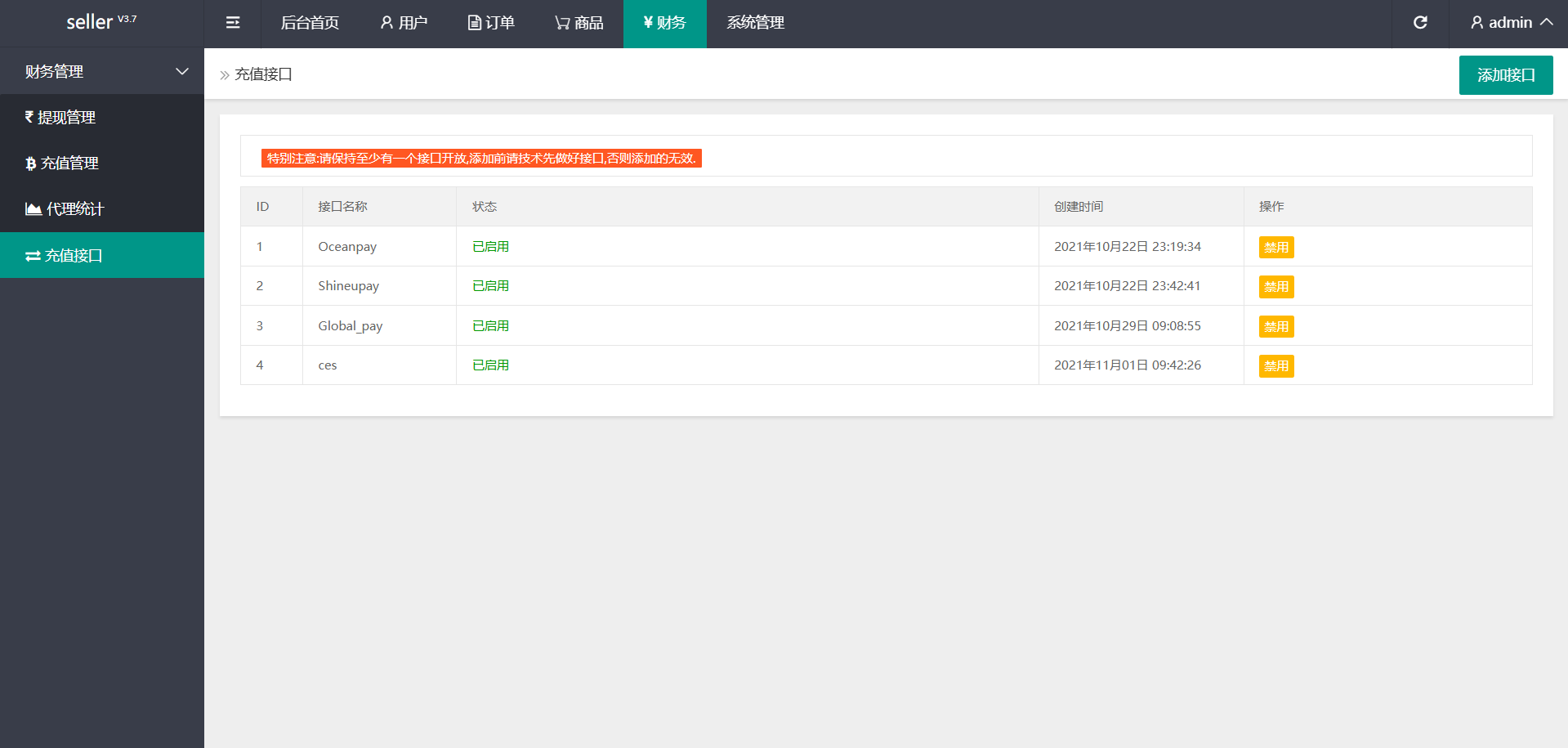This screenshot has width=1568, height=748.
Task: Switch to the 财务 finance tab
Action: coord(664,23)
